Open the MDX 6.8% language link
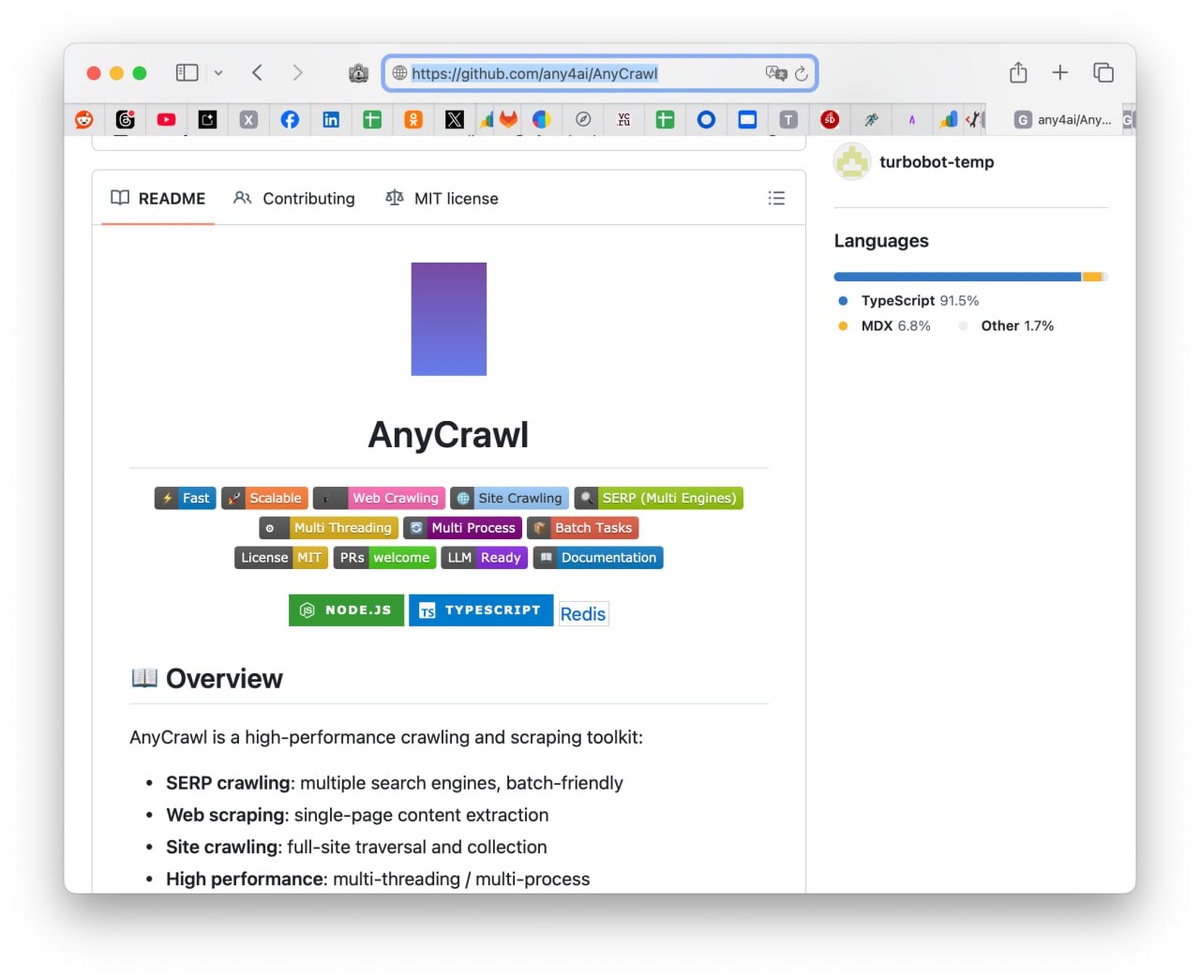The image size is (1200, 978). click(x=884, y=326)
